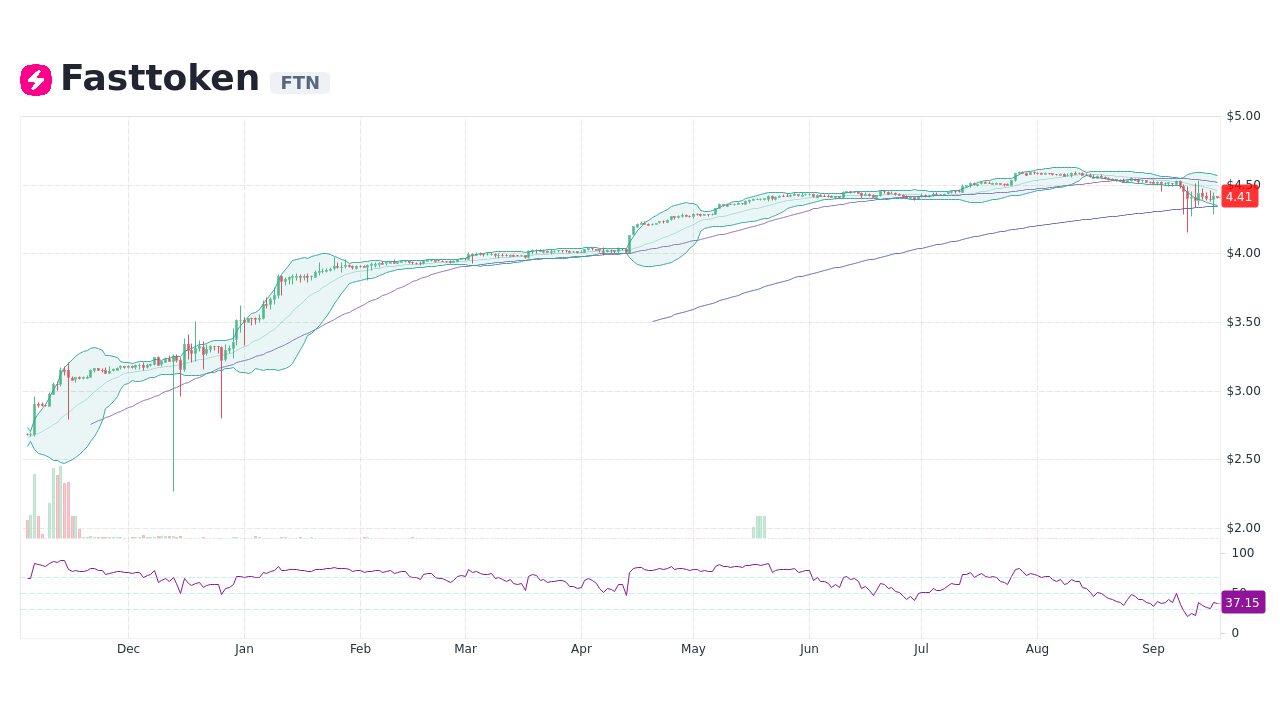
Task: Click the Fasttoken title text
Action: [160, 77]
